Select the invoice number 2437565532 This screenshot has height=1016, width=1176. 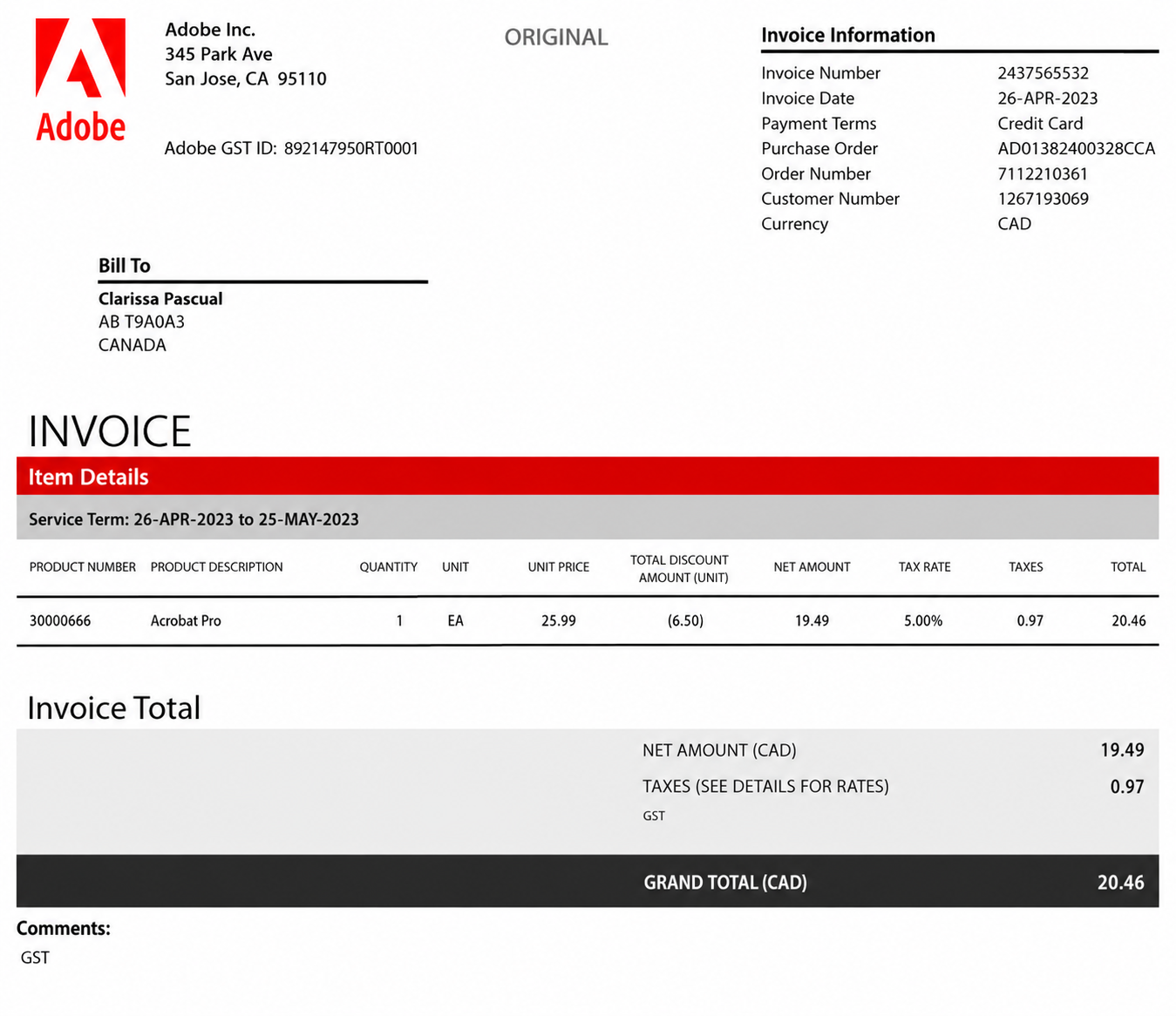pyautogui.click(x=1043, y=73)
